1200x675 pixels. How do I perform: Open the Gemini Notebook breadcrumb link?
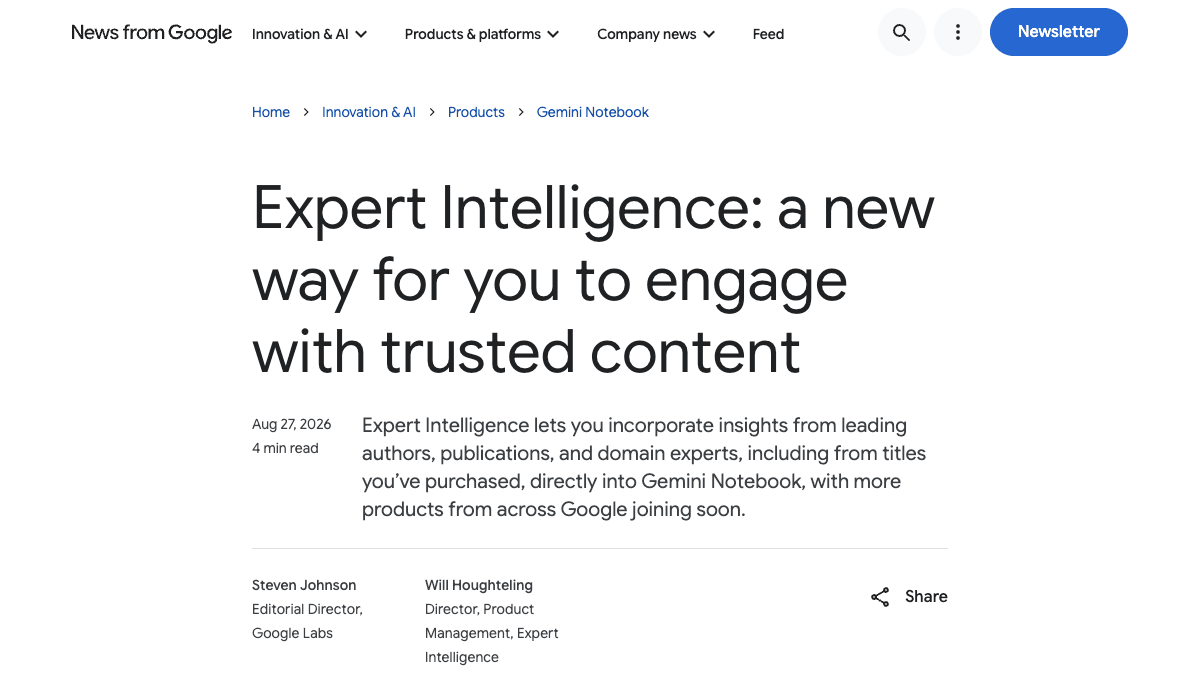(x=593, y=112)
